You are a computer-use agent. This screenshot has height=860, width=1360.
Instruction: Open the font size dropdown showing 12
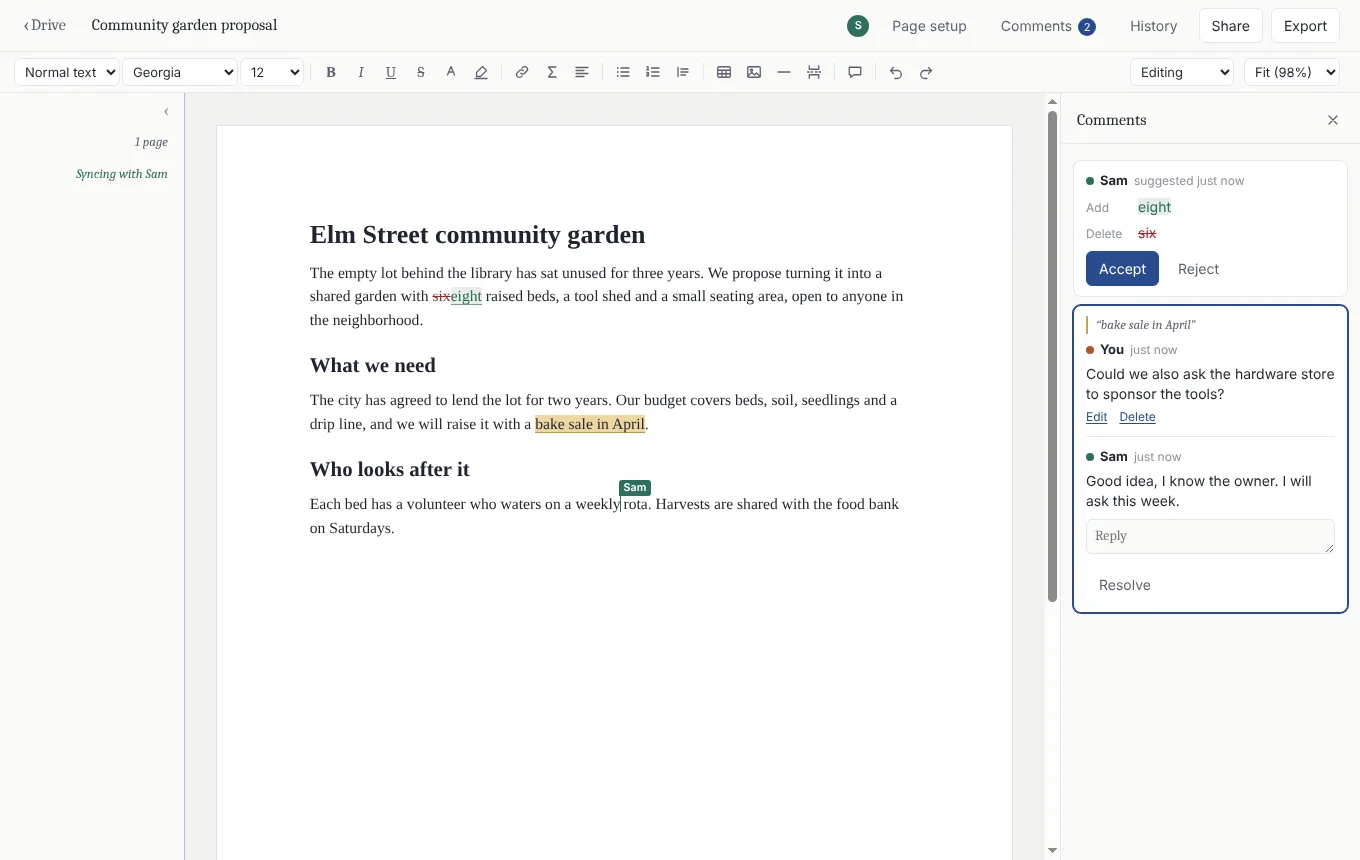coord(272,72)
